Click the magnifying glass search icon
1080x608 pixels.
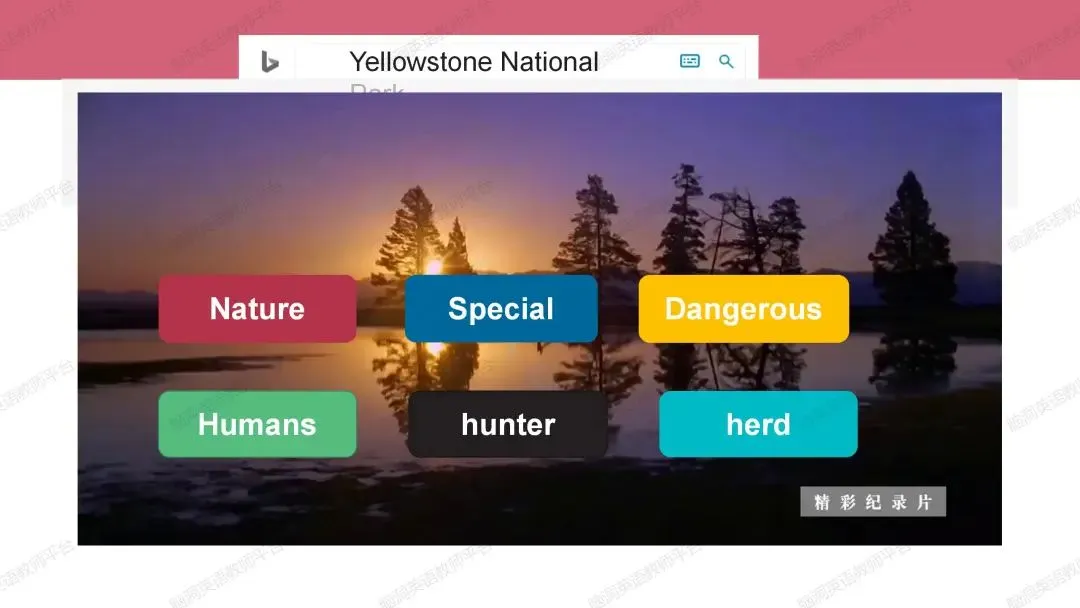(726, 61)
